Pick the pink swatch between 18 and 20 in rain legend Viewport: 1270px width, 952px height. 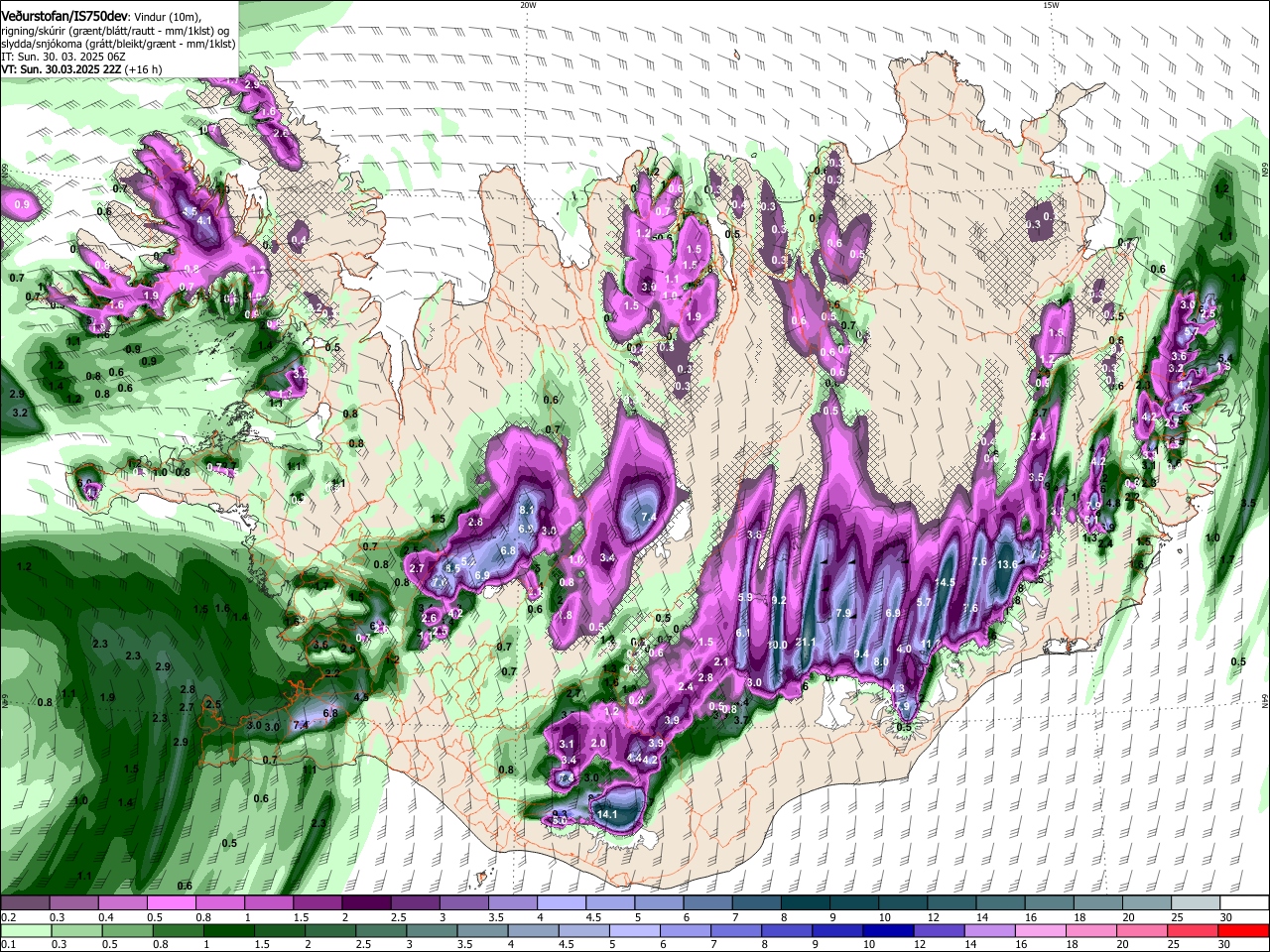click(1089, 930)
